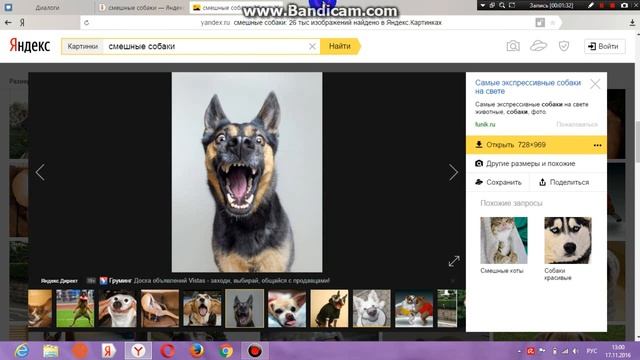
Task: Click Пожаловаться report link
Action: point(577,124)
